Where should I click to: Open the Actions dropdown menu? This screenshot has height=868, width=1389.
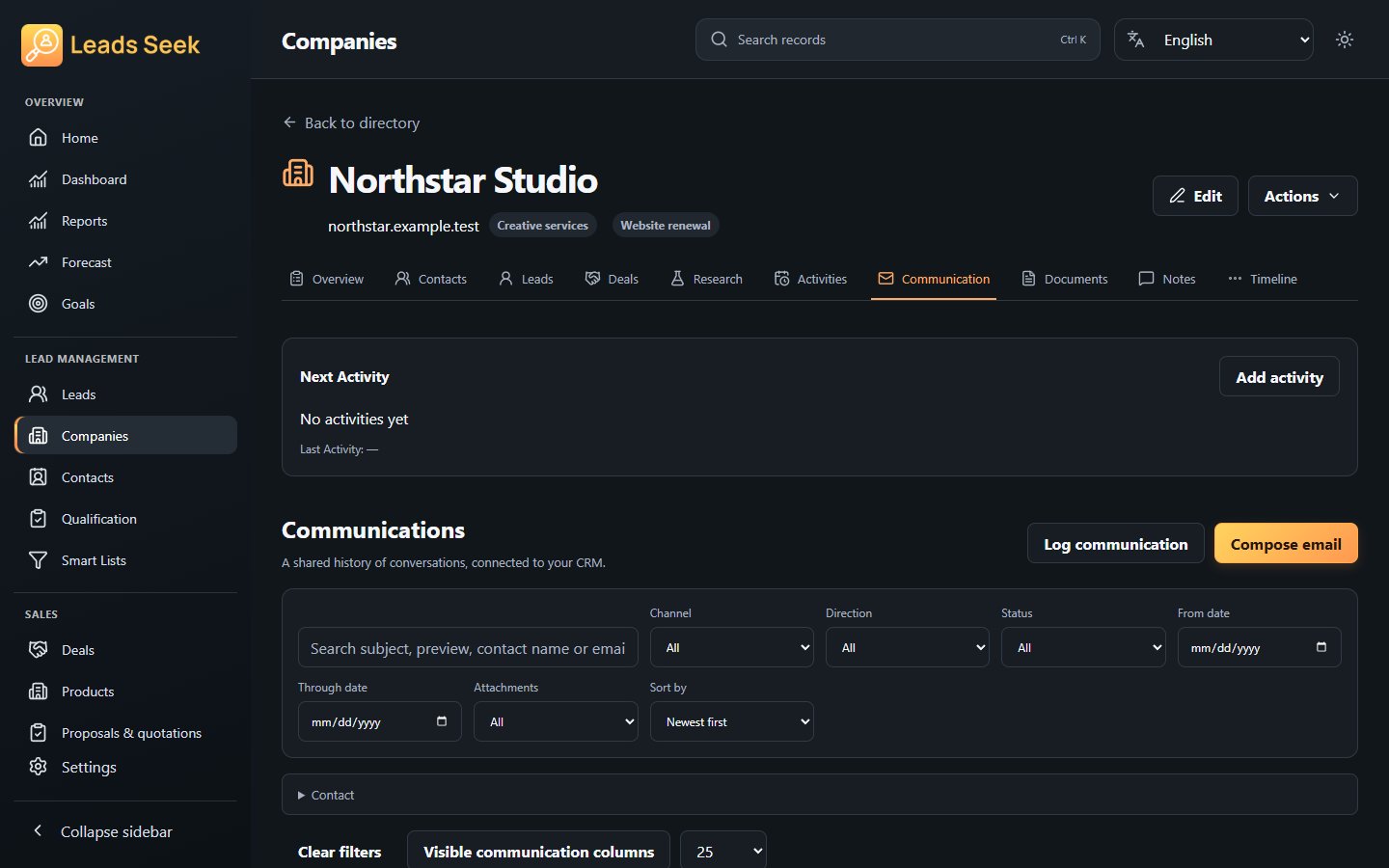point(1302,196)
